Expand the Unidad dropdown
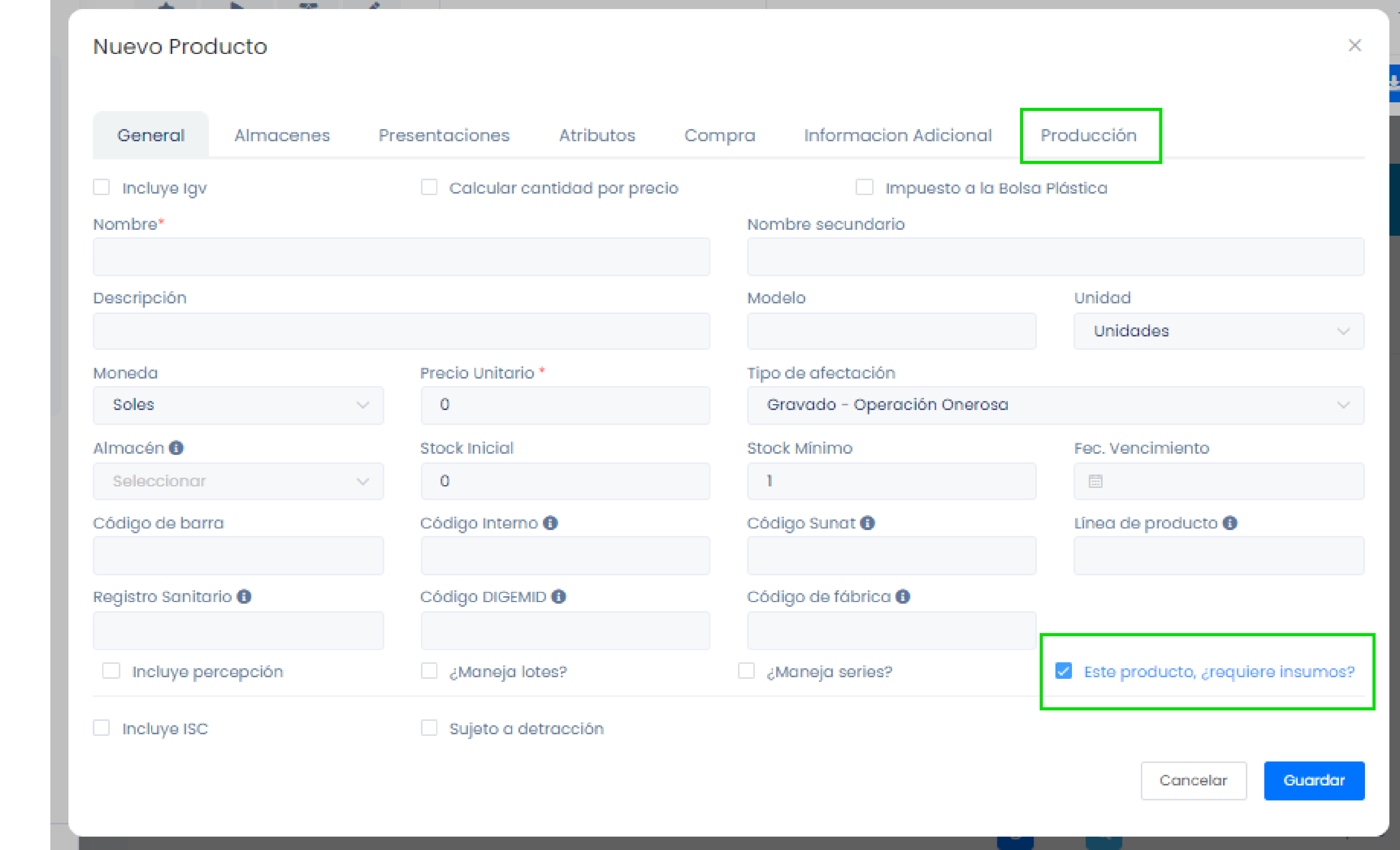This screenshot has height=850, width=1400. pos(1218,331)
